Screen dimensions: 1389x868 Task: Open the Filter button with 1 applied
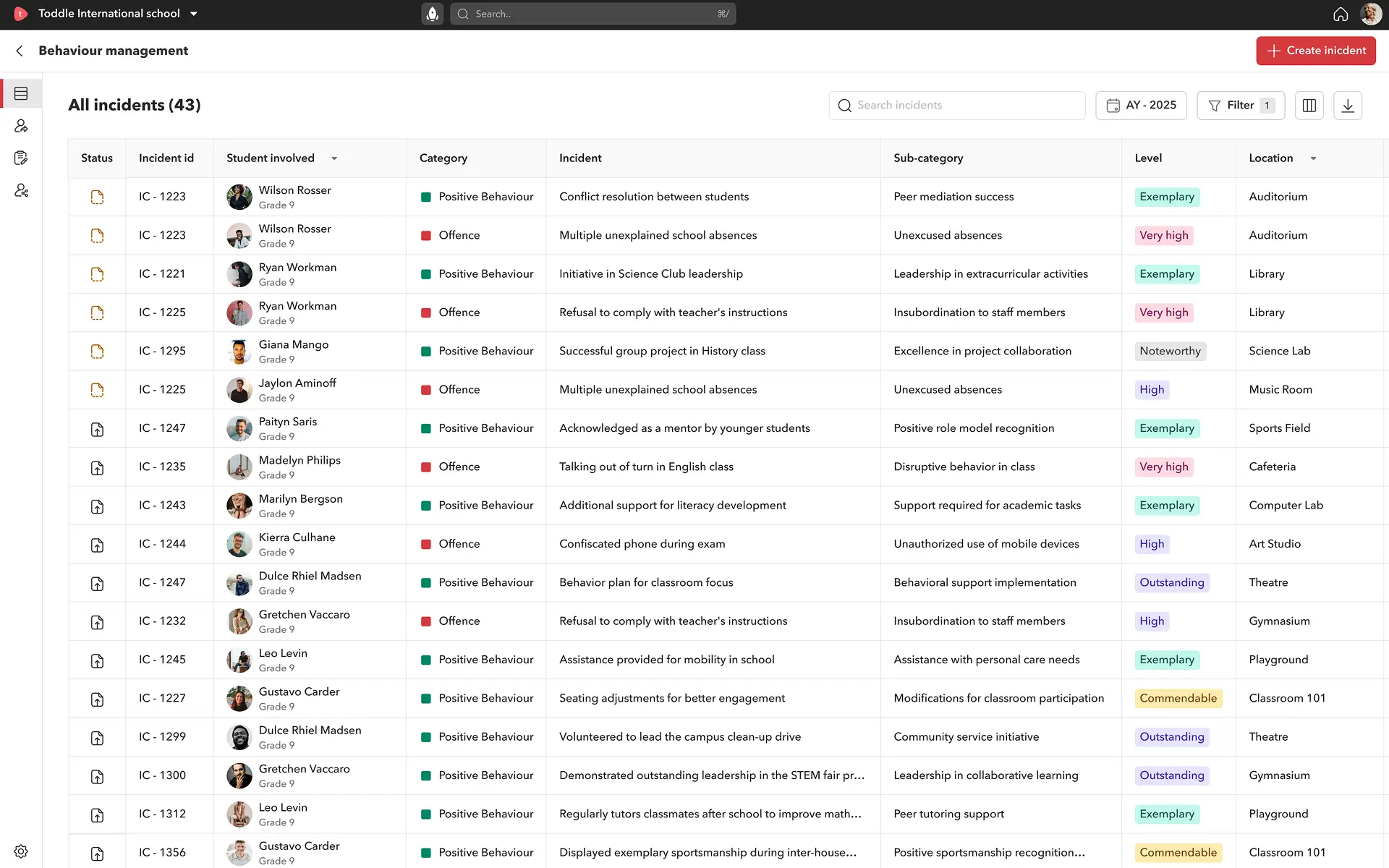[x=1240, y=106]
